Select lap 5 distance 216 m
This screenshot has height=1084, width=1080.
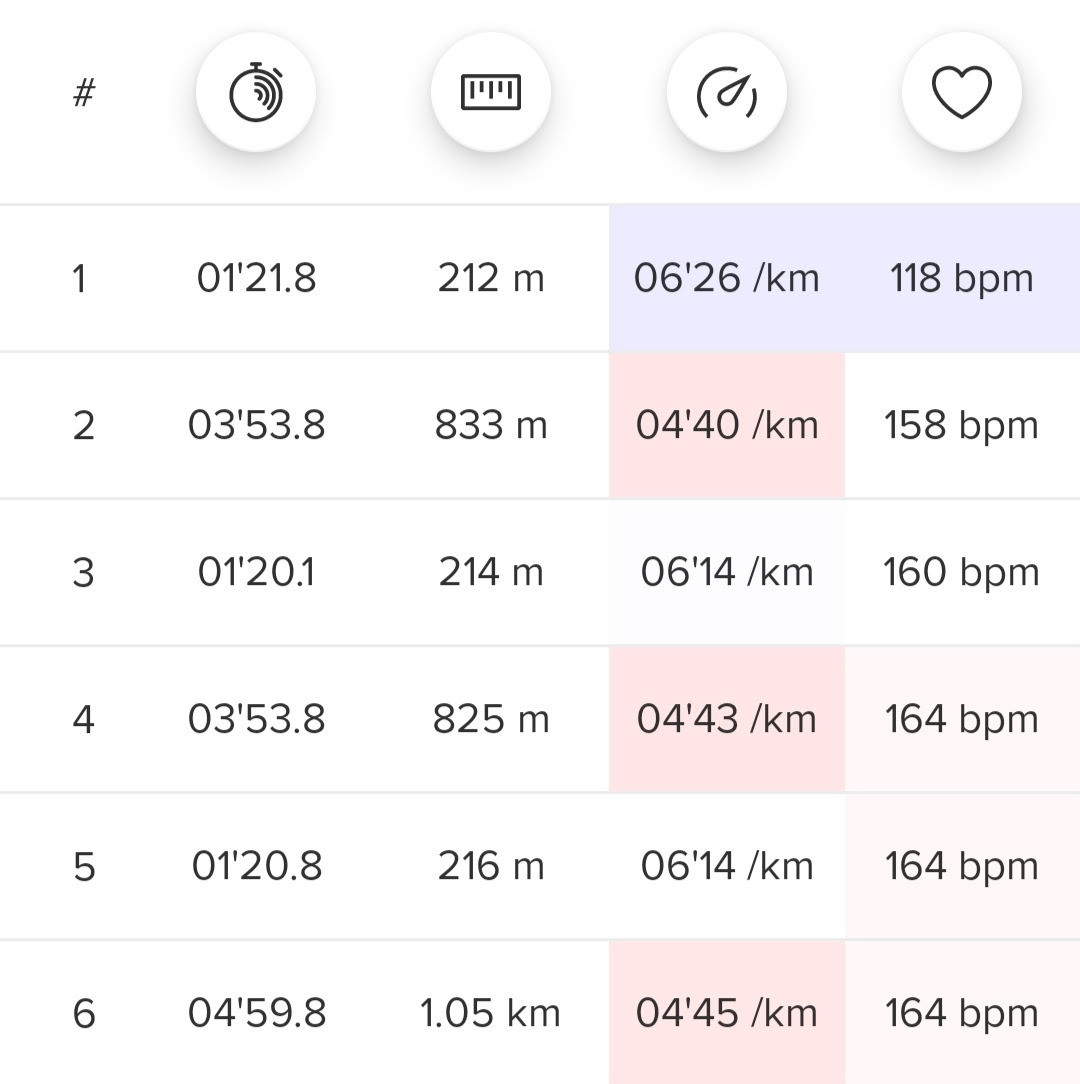pyautogui.click(x=491, y=866)
